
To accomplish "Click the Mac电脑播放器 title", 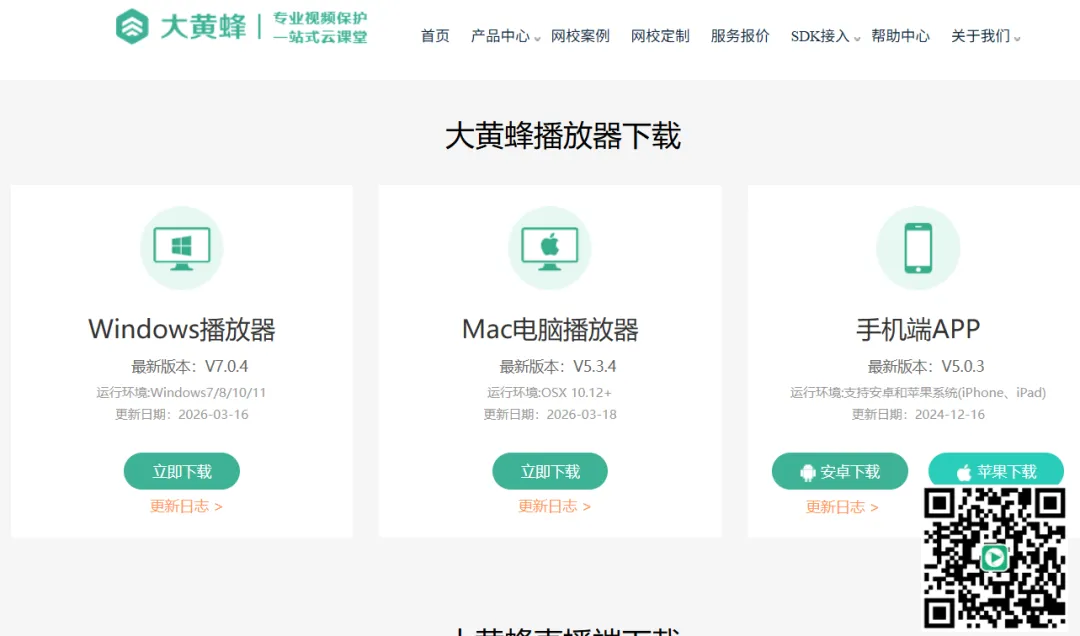I will pyautogui.click(x=550, y=329).
